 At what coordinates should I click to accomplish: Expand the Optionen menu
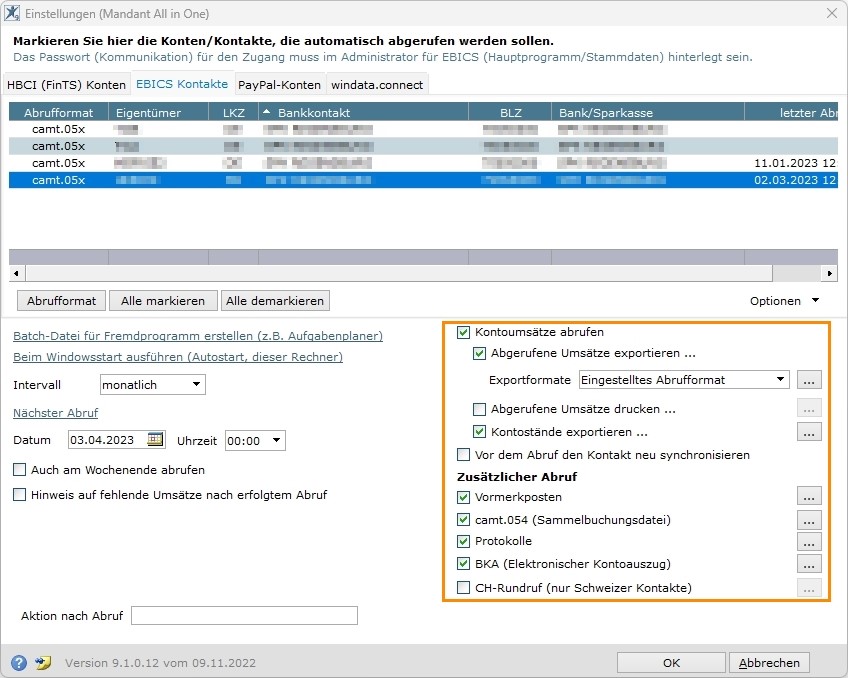[x=784, y=301]
